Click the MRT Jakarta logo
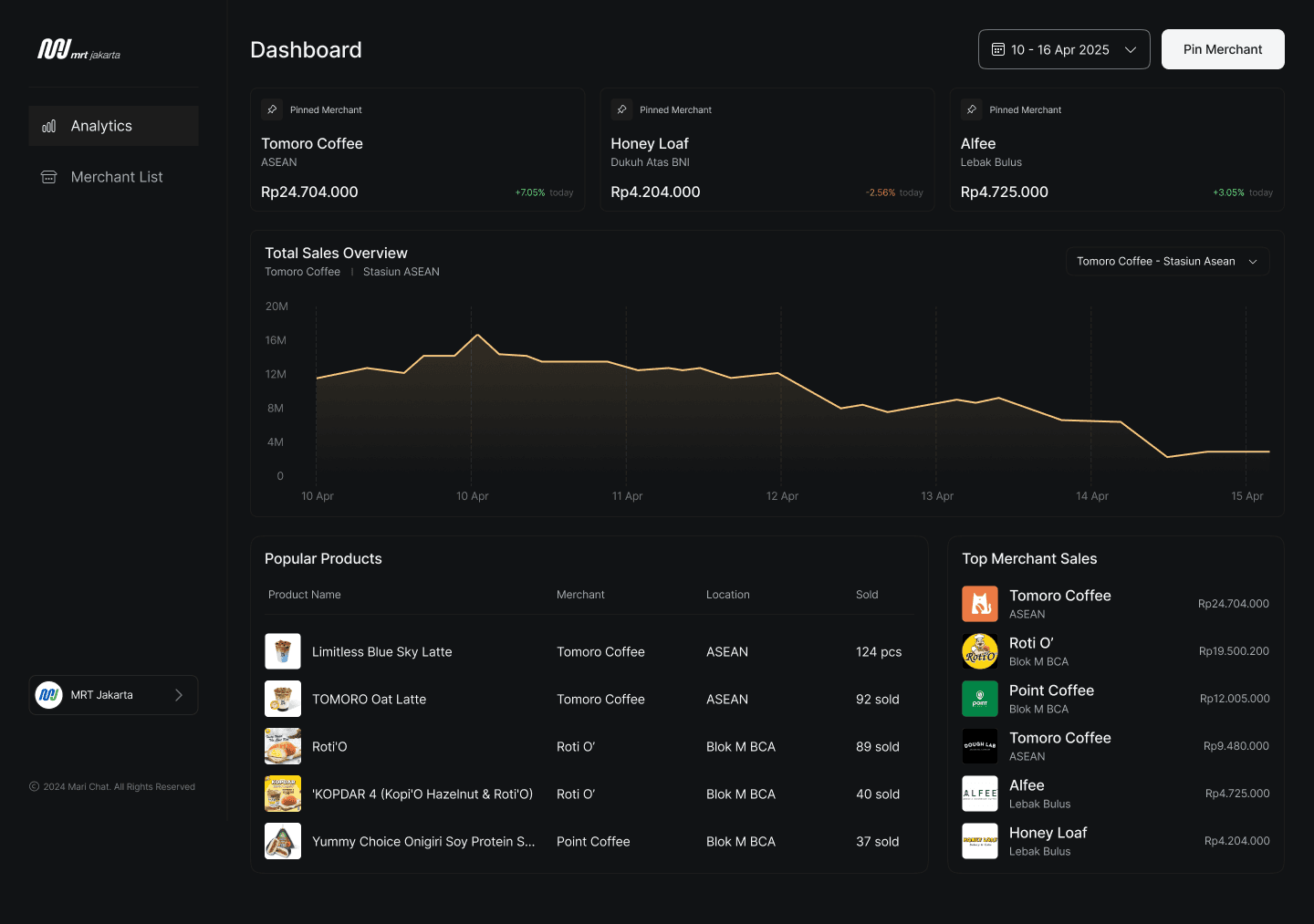 click(x=78, y=49)
